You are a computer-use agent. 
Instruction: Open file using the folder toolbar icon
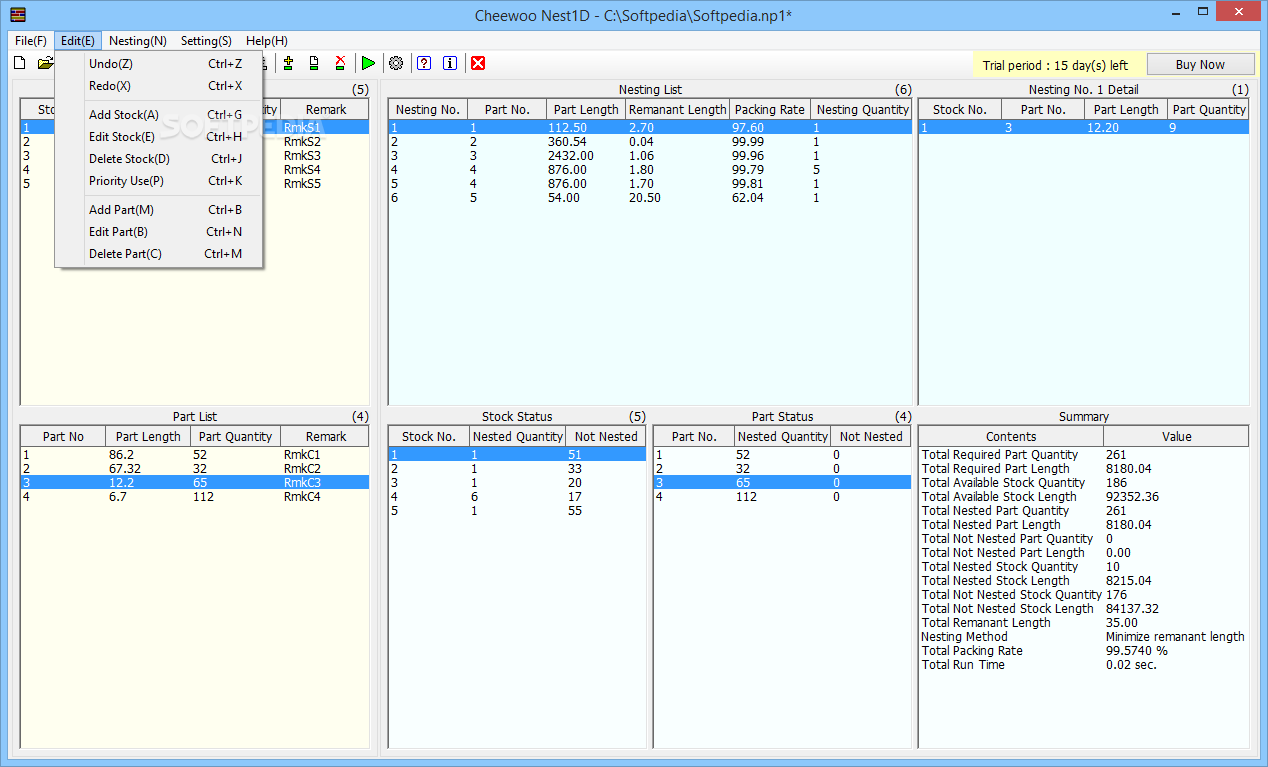pyautogui.click(x=45, y=64)
